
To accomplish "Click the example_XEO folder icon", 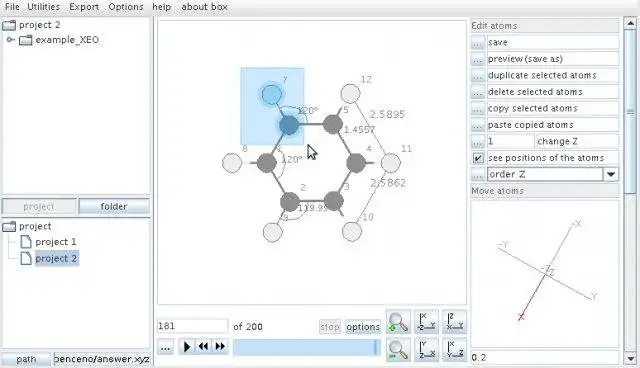I will pos(25,40).
